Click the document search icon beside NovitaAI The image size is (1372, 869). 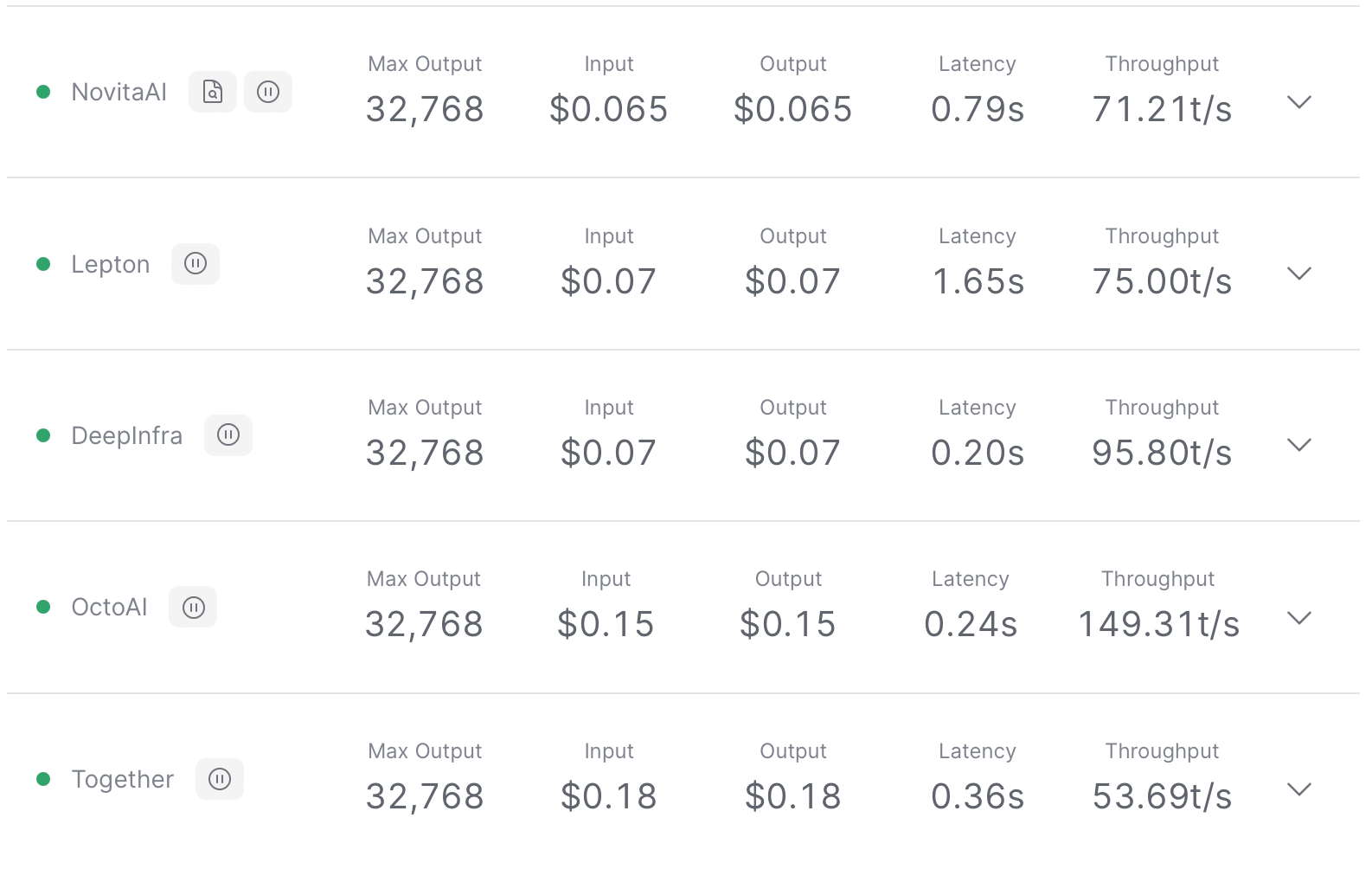click(213, 92)
